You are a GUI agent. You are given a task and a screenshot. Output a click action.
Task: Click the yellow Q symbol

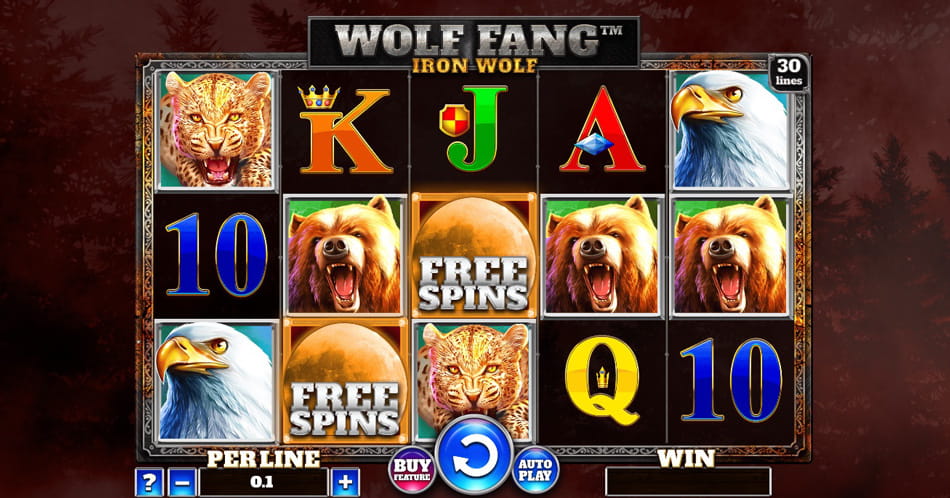pyautogui.click(x=602, y=380)
